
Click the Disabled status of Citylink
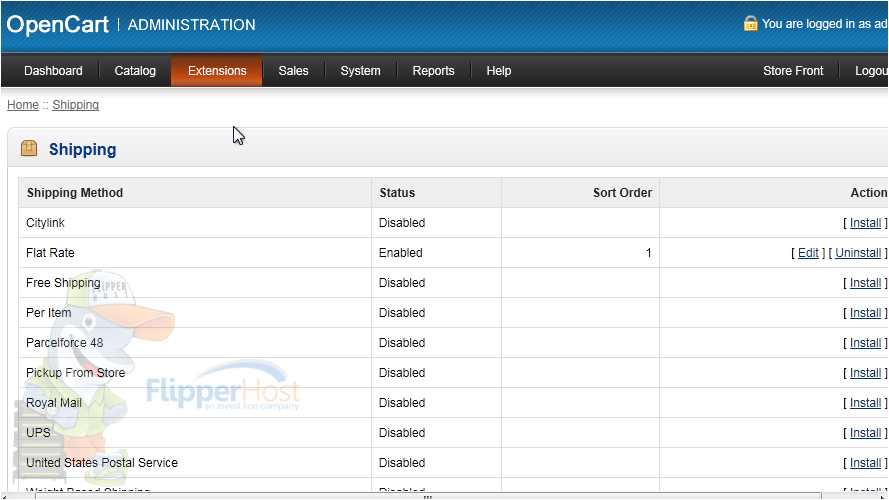402,223
